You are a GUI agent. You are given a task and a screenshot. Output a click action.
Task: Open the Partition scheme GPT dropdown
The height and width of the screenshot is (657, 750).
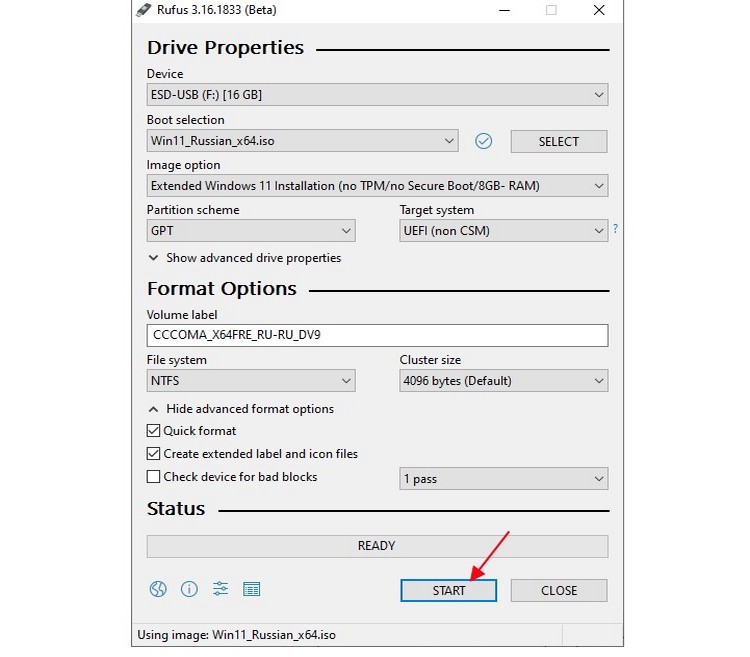[x=251, y=231]
